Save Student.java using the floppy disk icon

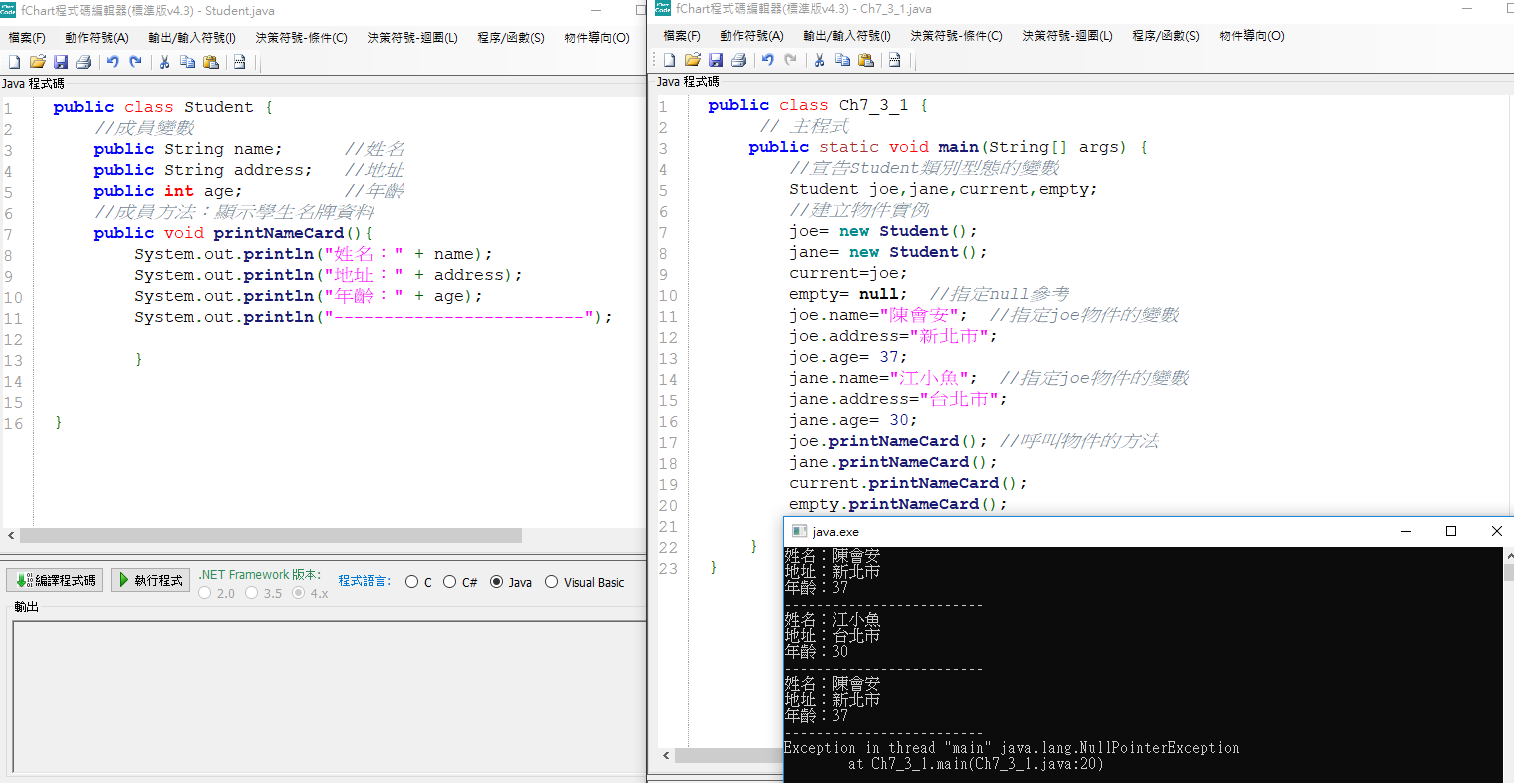(x=61, y=62)
